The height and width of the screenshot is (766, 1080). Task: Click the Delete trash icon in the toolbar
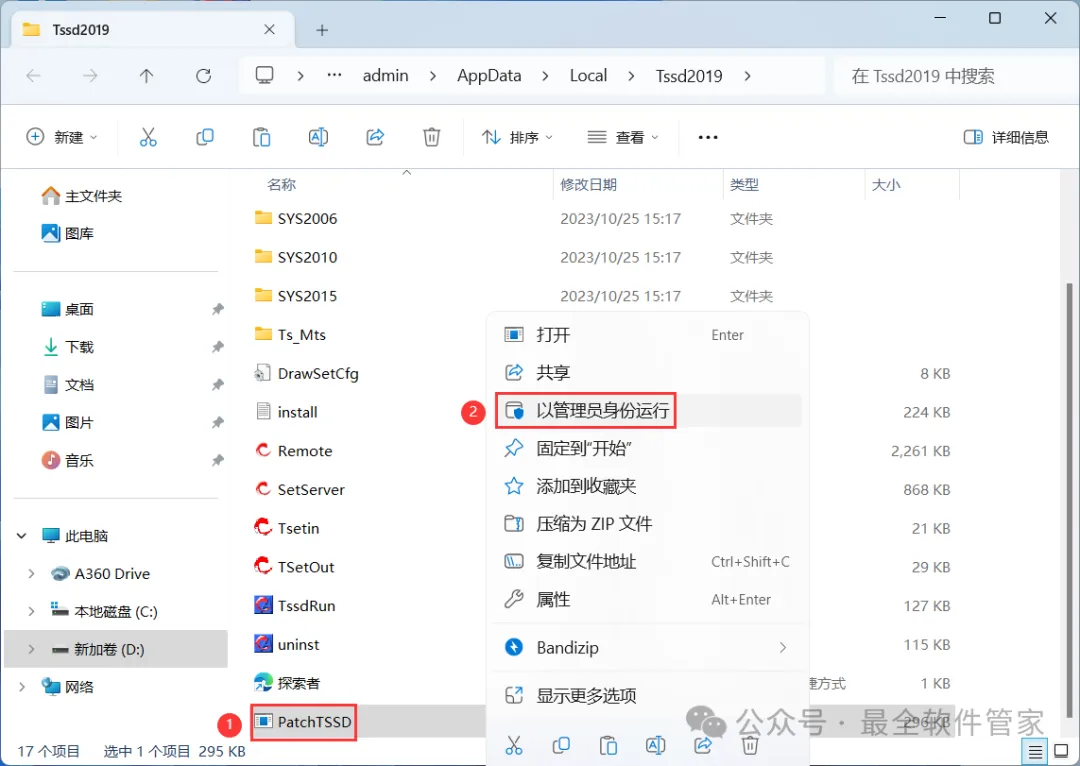coord(431,137)
